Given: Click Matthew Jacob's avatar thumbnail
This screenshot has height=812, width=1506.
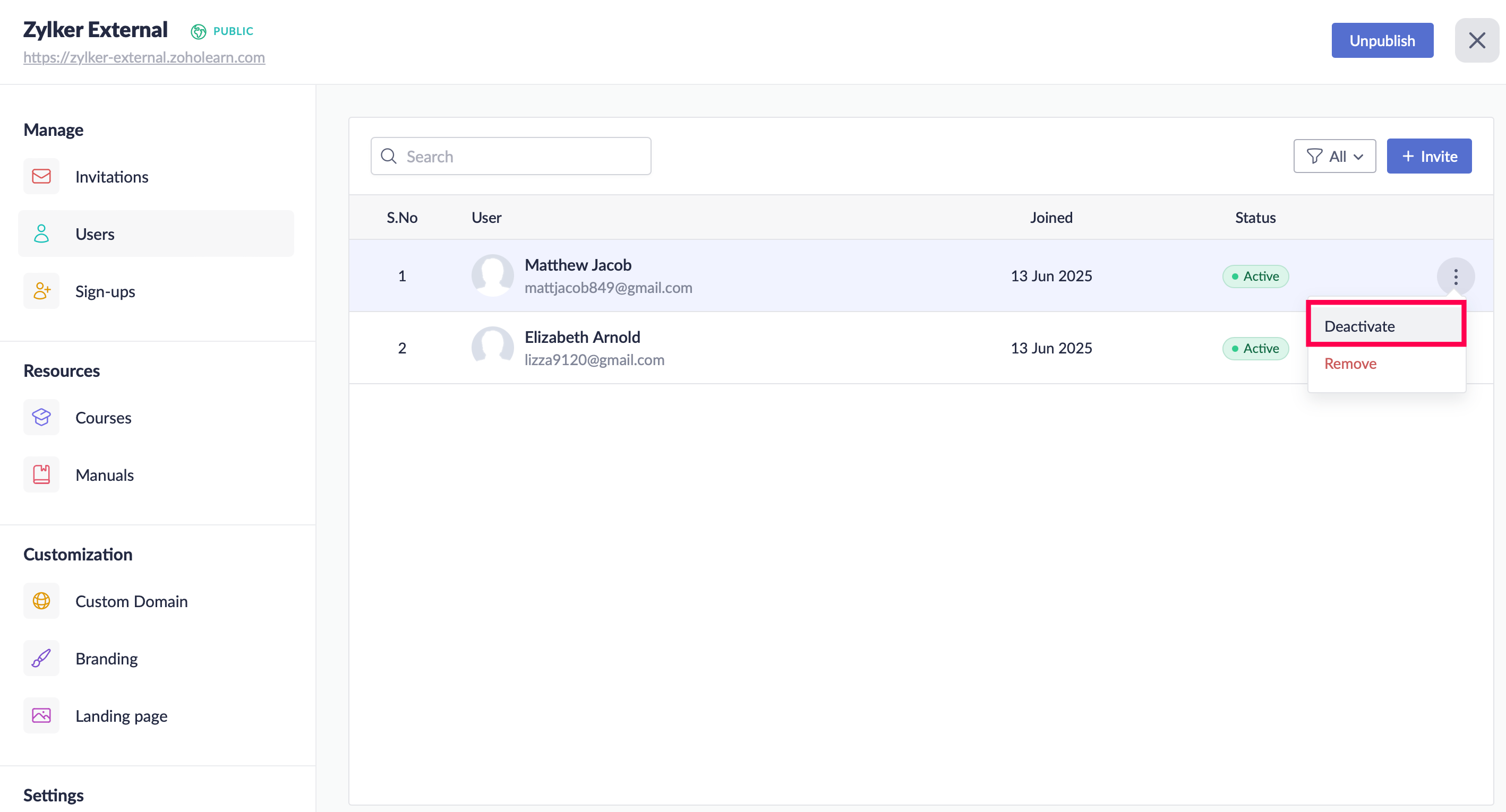Looking at the screenshot, I should click(x=492, y=276).
